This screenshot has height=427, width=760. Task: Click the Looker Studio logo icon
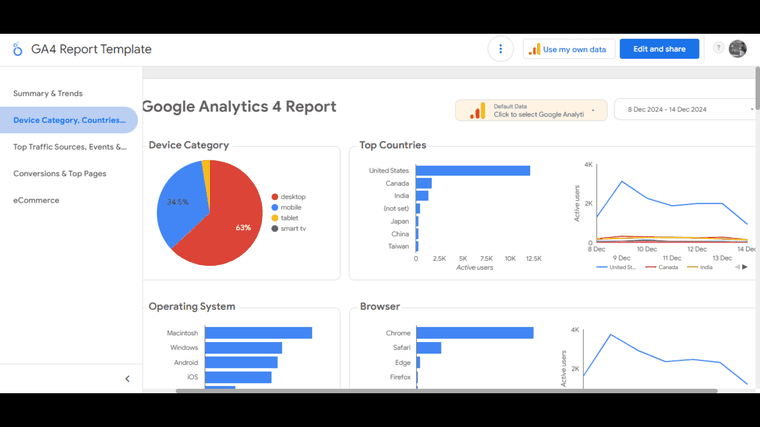17,49
